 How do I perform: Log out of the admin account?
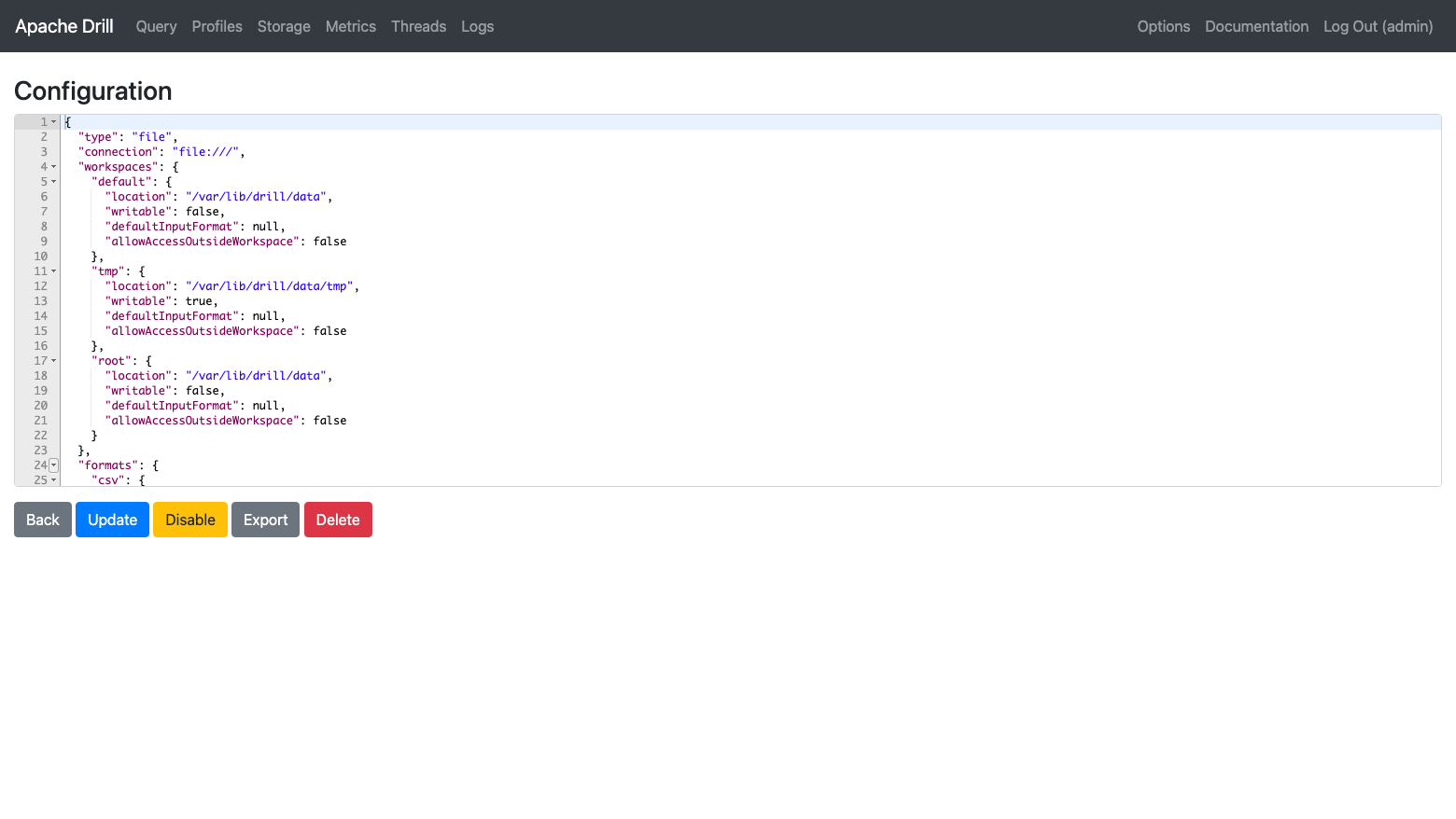1378,26
